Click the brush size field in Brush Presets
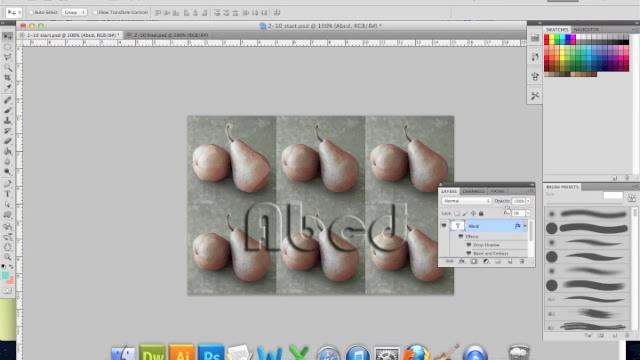Screen dimensions: 640x360 tap(613, 196)
